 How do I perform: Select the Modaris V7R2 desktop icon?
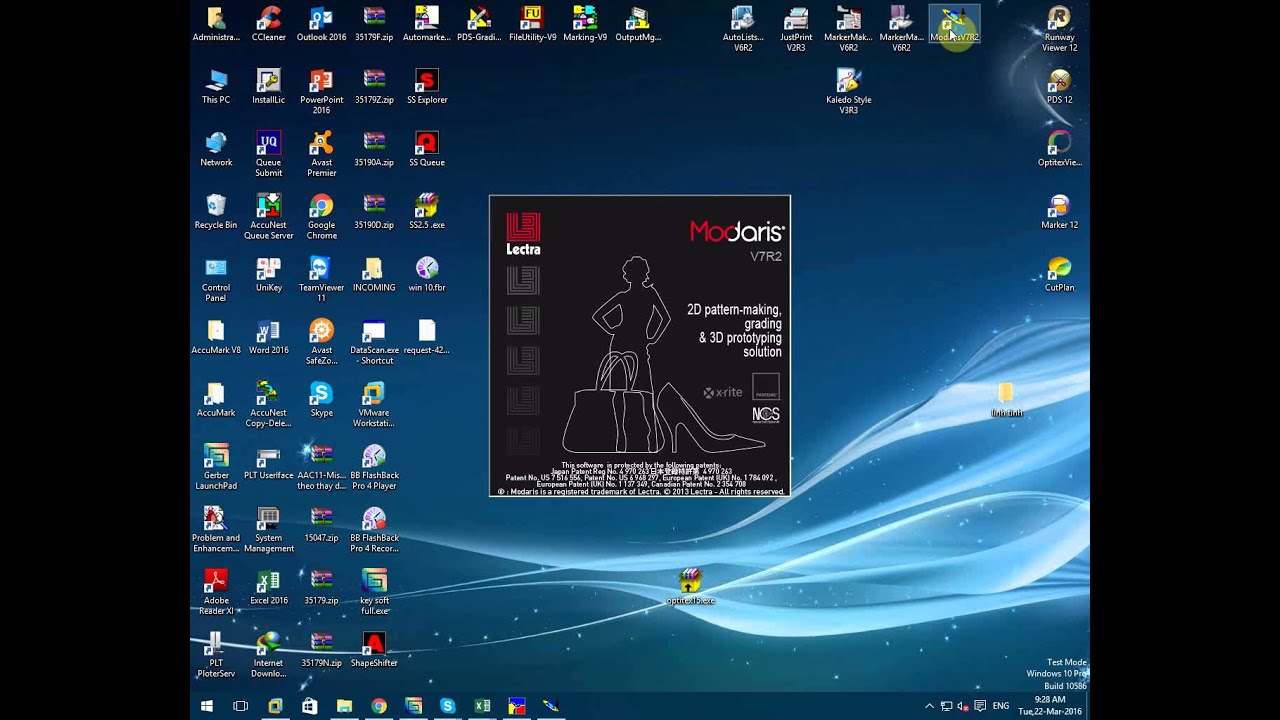click(x=954, y=24)
